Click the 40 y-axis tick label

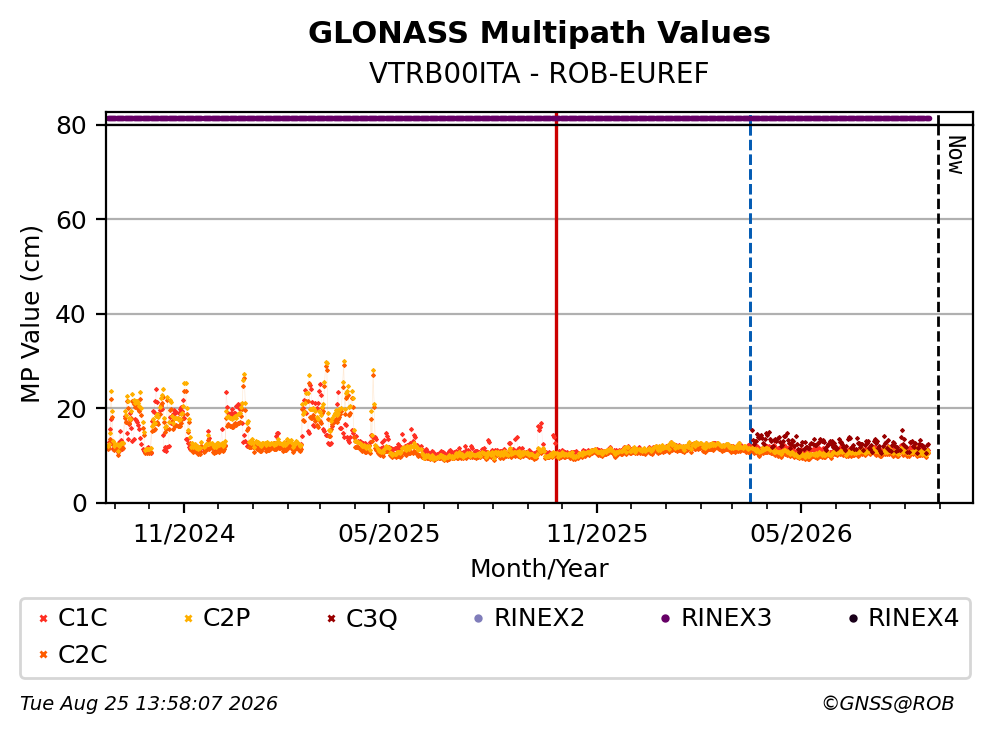tap(72, 314)
